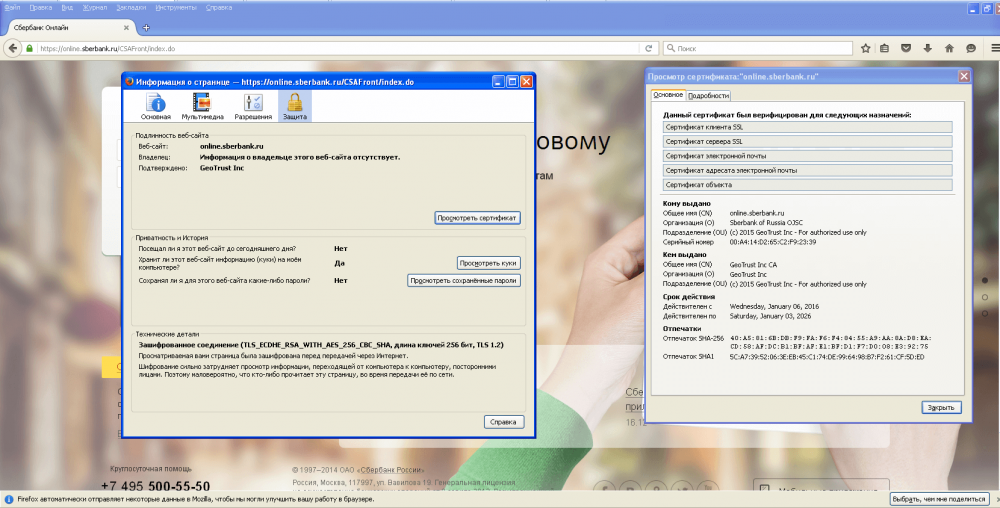
Task: Click the URL address field
Action: click(338, 48)
